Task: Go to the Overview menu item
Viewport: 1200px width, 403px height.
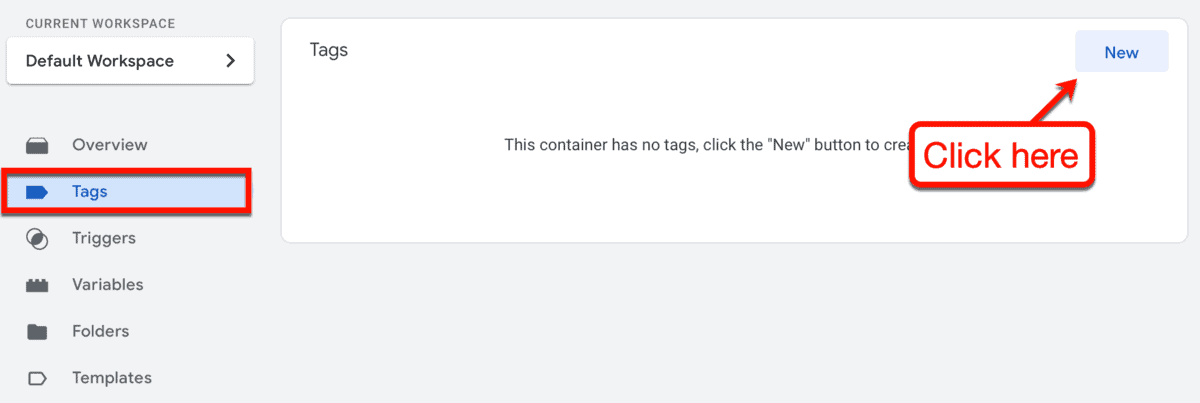Action: pyautogui.click(x=109, y=145)
